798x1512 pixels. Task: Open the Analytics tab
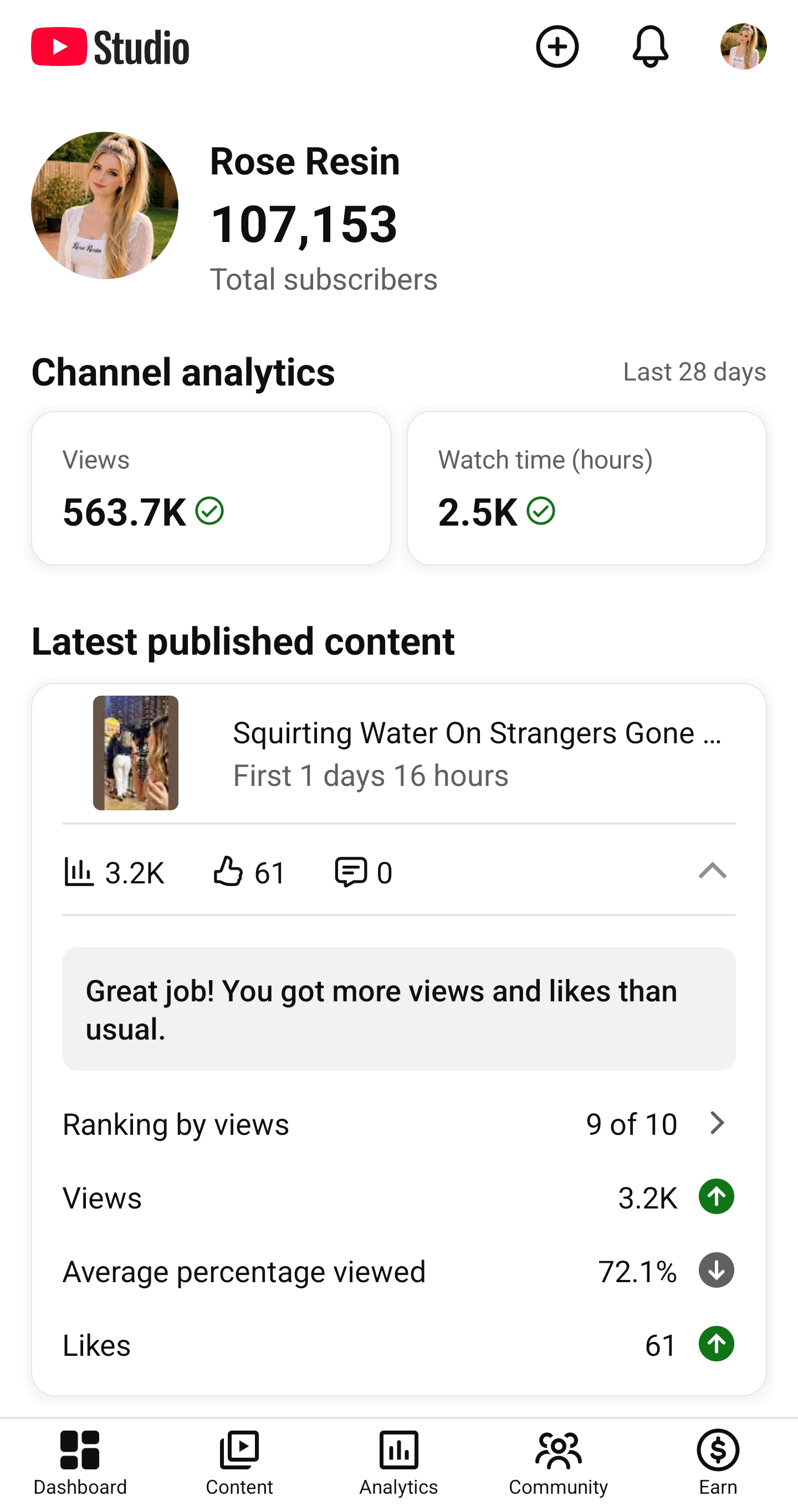(x=398, y=1462)
